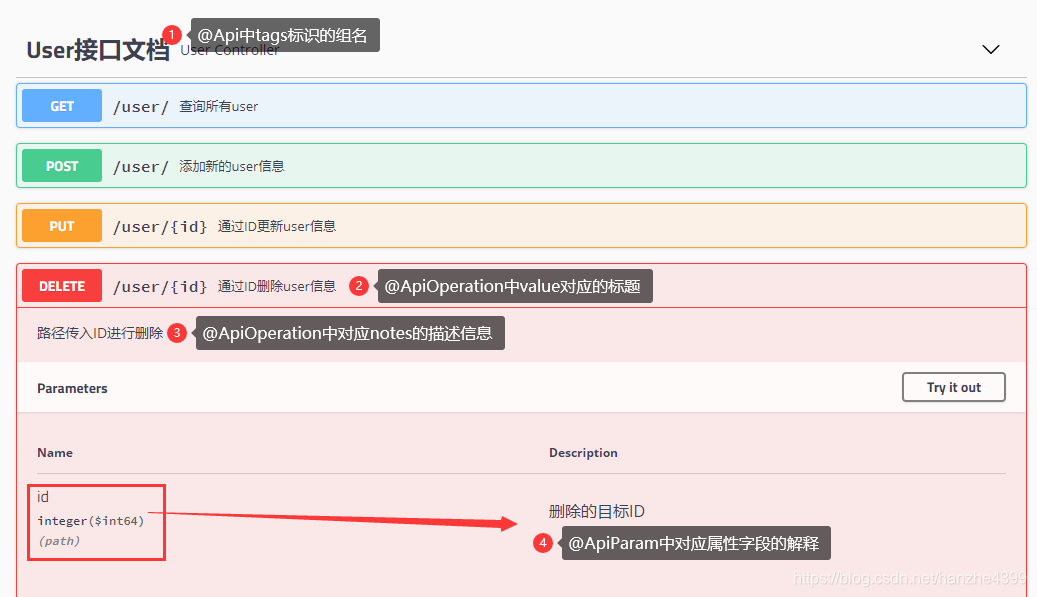Click the 查询所有user summary text
The width and height of the screenshot is (1037, 597).
pyautogui.click(x=218, y=106)
